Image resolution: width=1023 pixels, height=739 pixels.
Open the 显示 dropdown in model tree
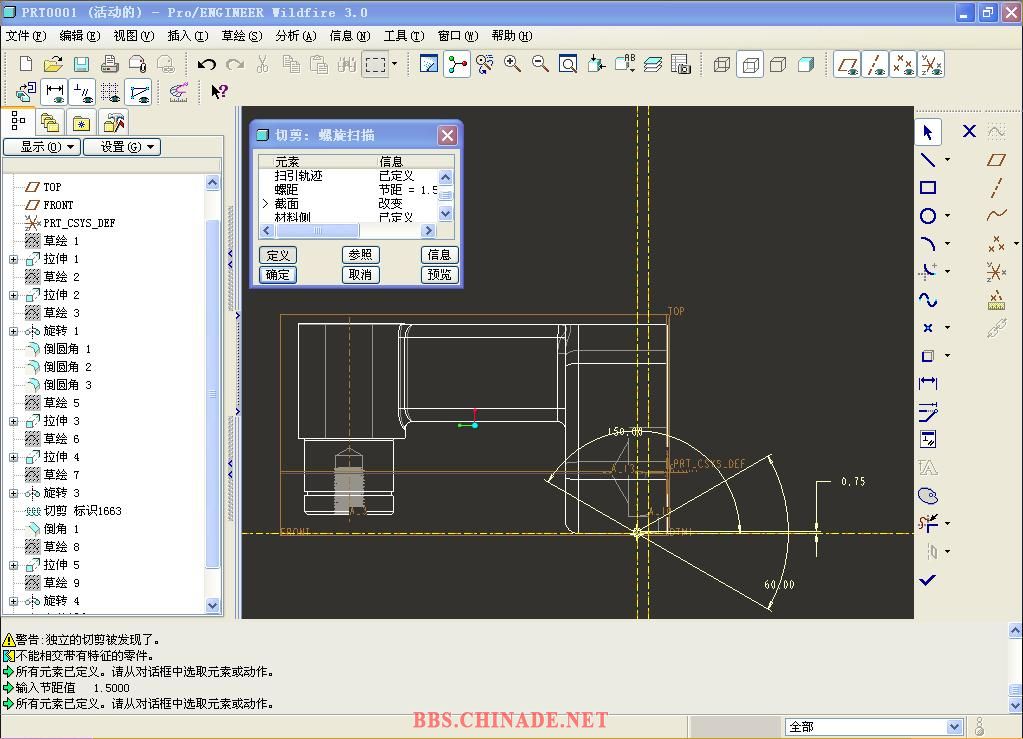(x=42, y=147)
